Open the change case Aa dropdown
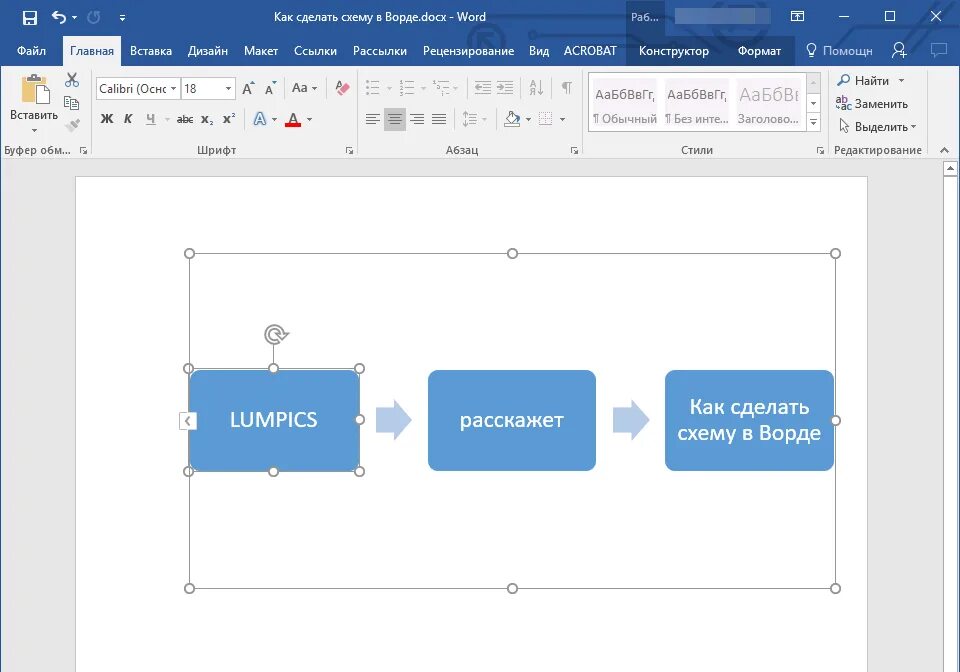 click(304, 88)
